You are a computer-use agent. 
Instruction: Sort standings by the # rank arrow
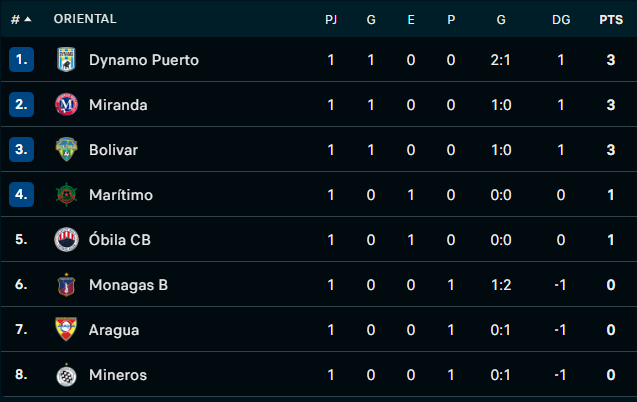tap(27, 19)
